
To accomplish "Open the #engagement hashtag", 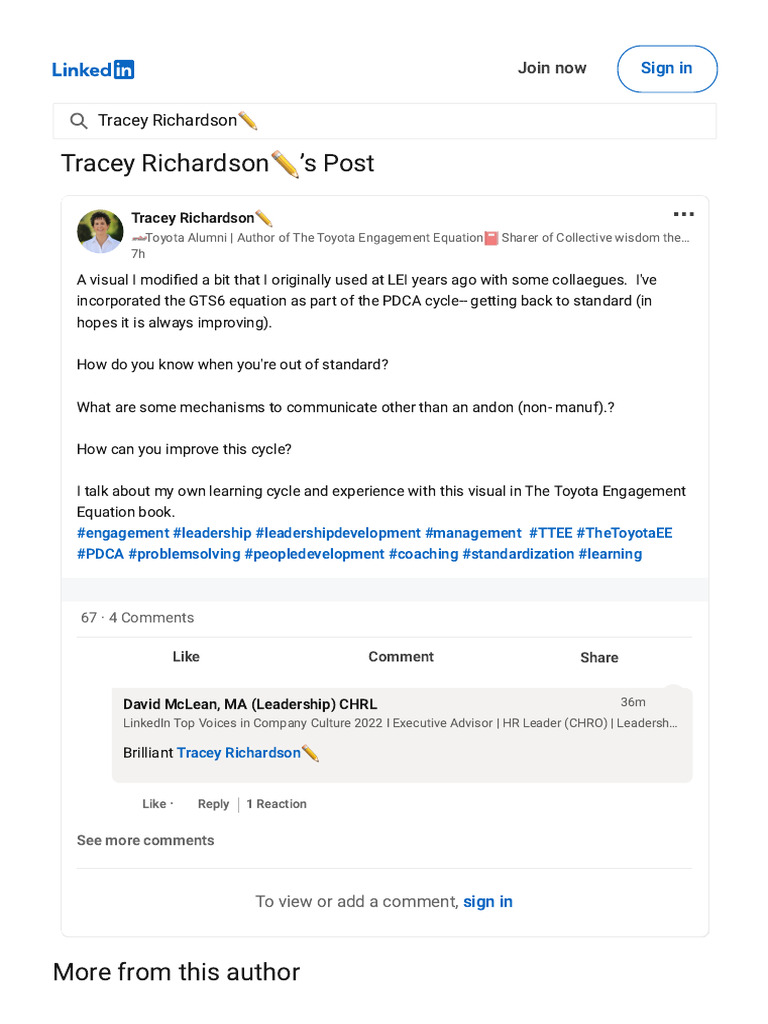I will pos(123,533).
